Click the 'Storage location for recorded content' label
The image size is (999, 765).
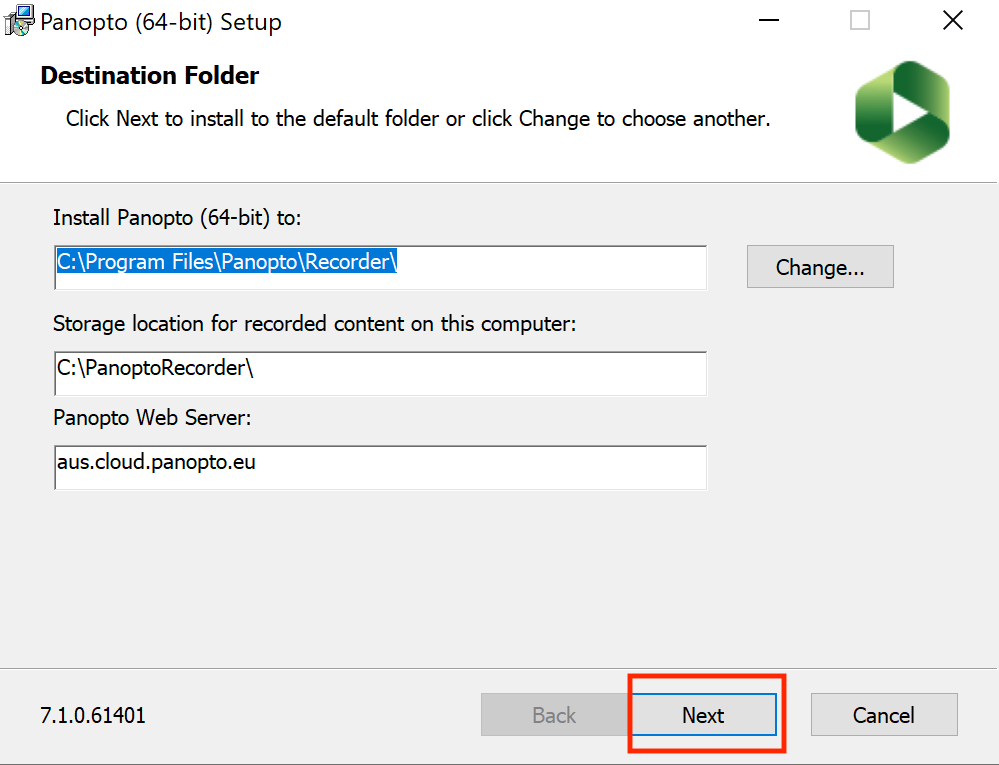(315, 324)
